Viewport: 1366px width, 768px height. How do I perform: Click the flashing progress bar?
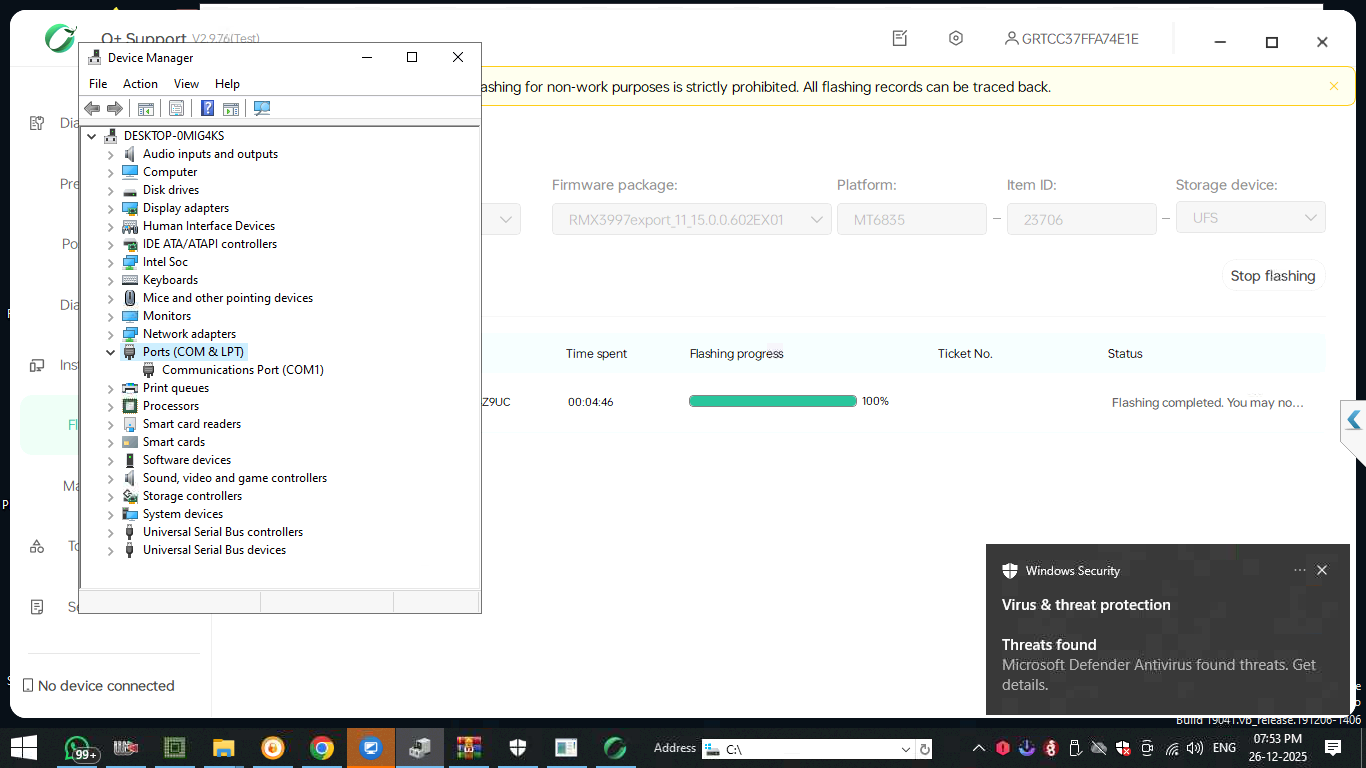[772, 401]
